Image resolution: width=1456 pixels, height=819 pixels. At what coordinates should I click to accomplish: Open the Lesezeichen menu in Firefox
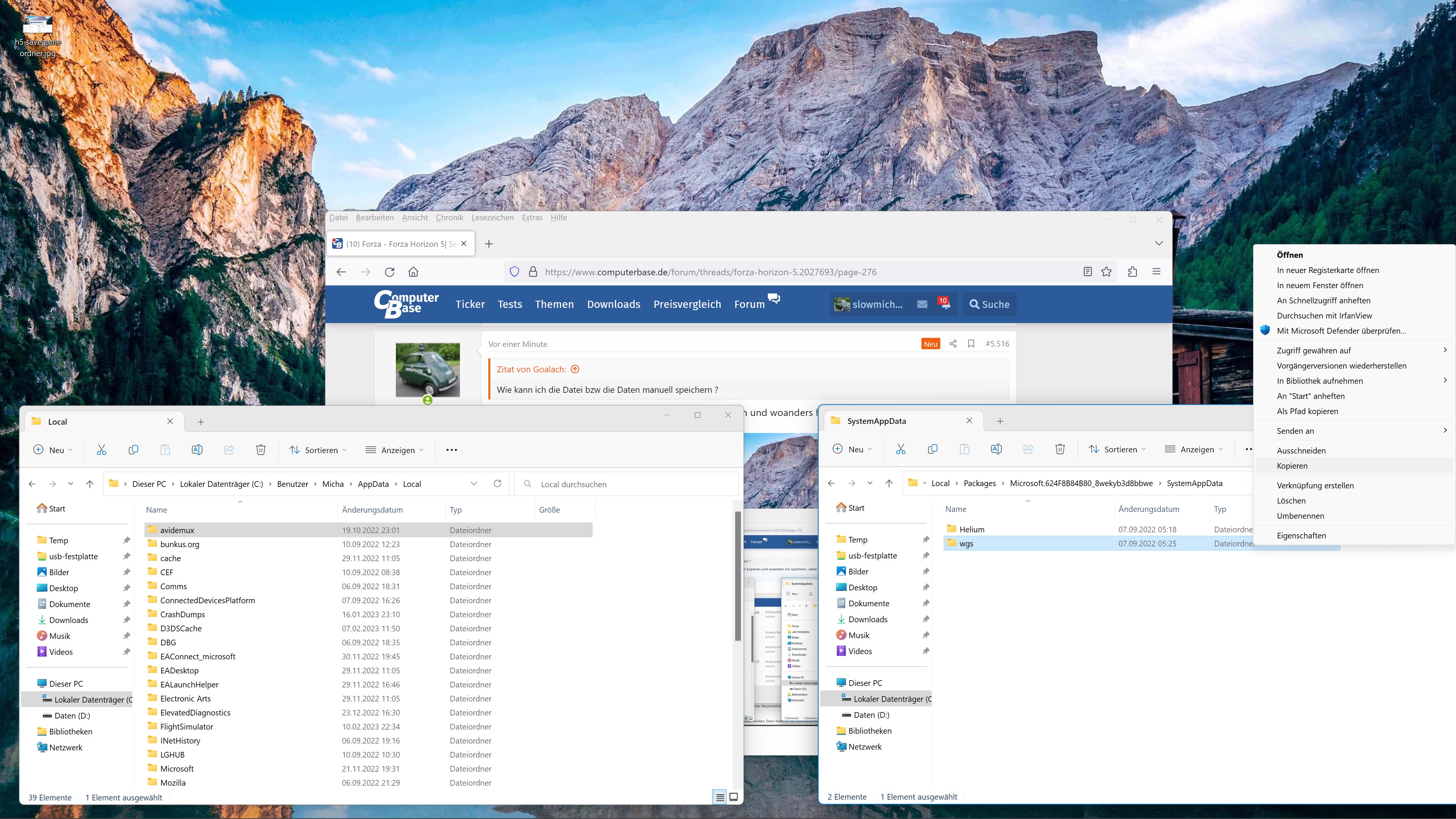[492, 218]
